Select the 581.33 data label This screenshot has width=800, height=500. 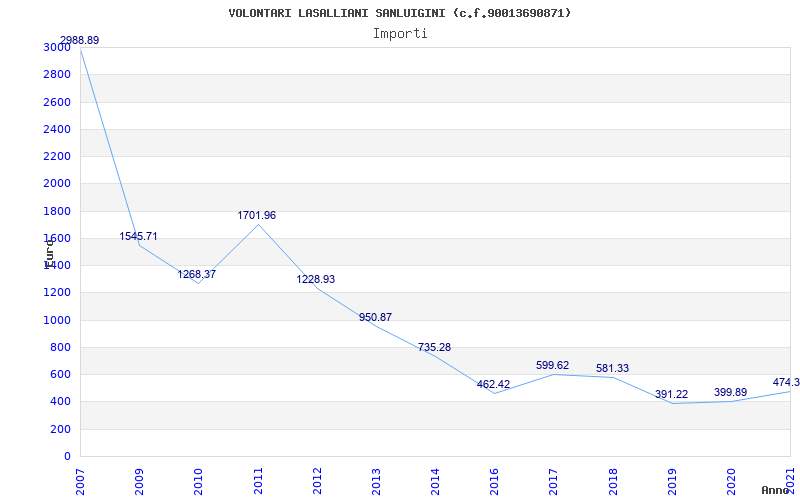(x=612, y=368)
